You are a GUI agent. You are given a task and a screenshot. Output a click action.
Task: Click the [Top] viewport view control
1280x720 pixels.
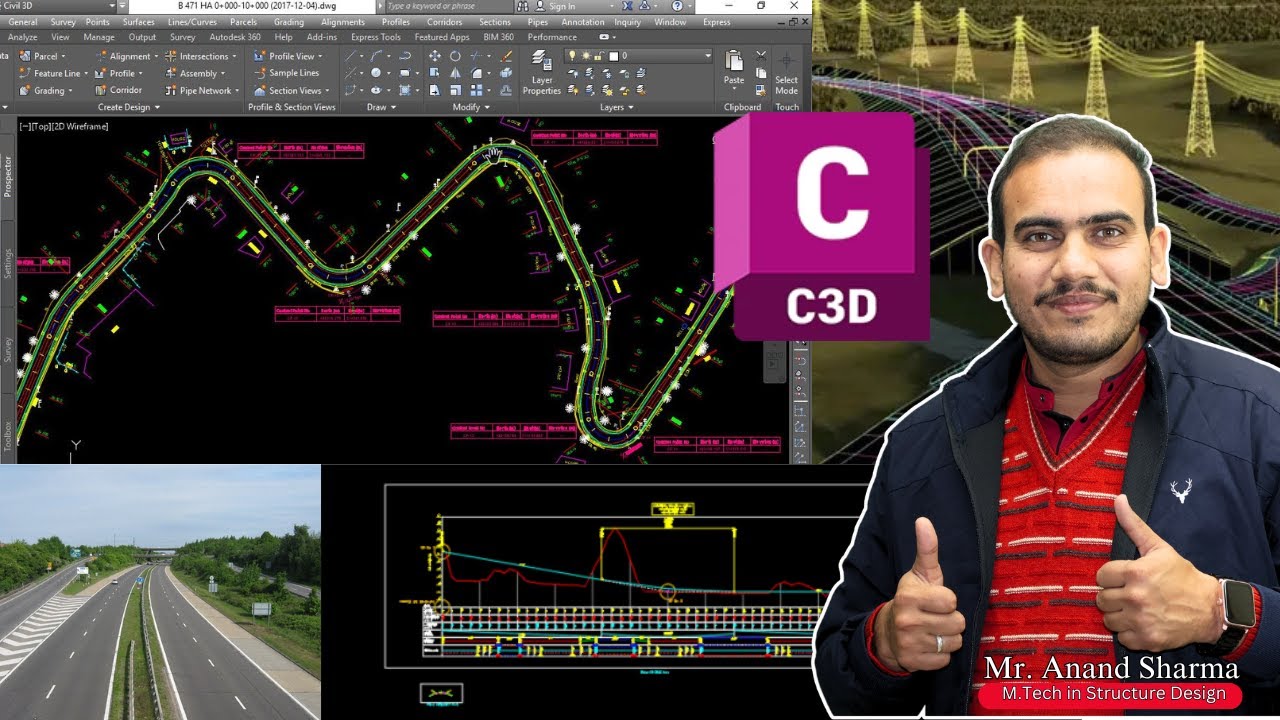tap(43, 126)
